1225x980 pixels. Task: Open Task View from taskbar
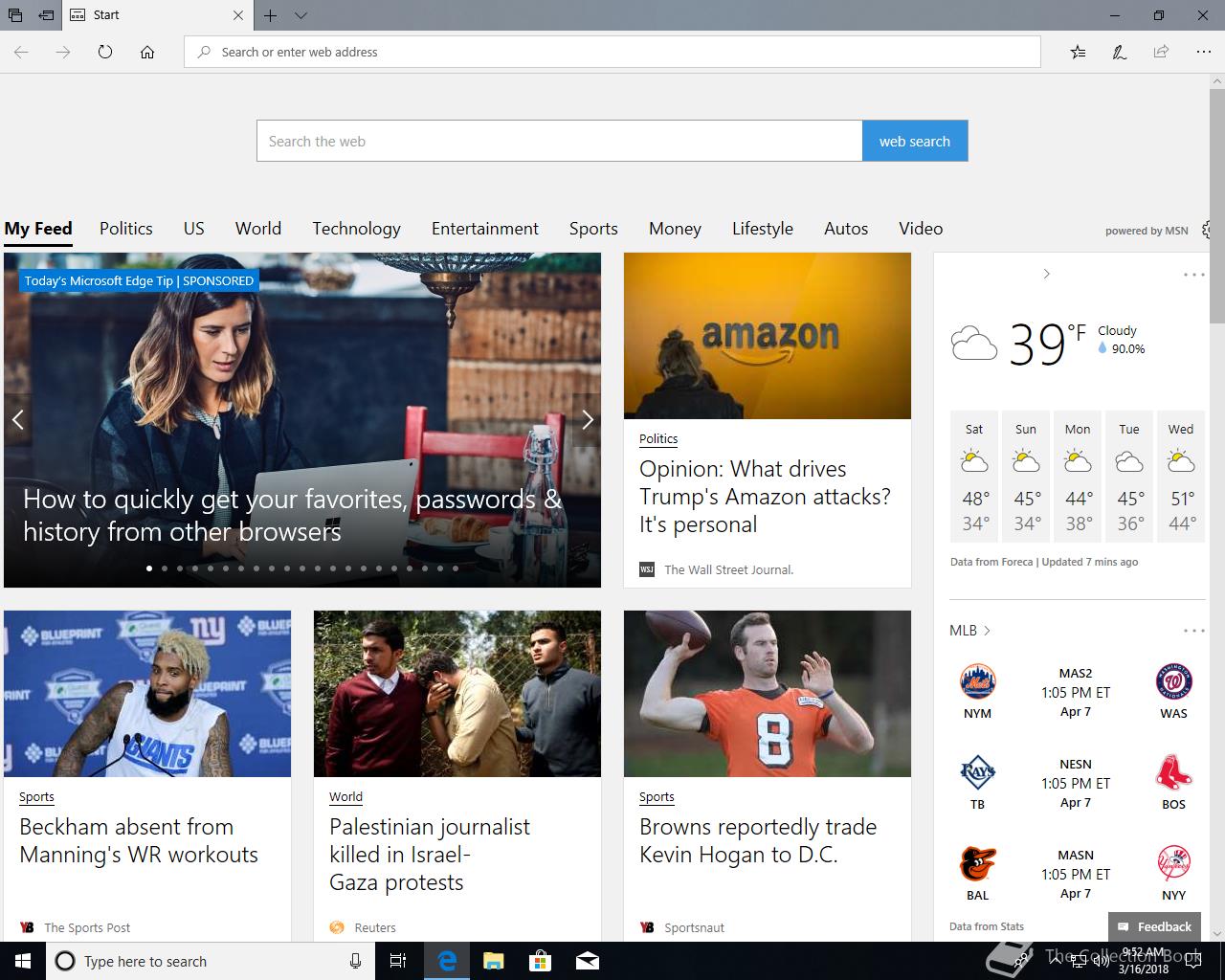(x=399, y=961)
